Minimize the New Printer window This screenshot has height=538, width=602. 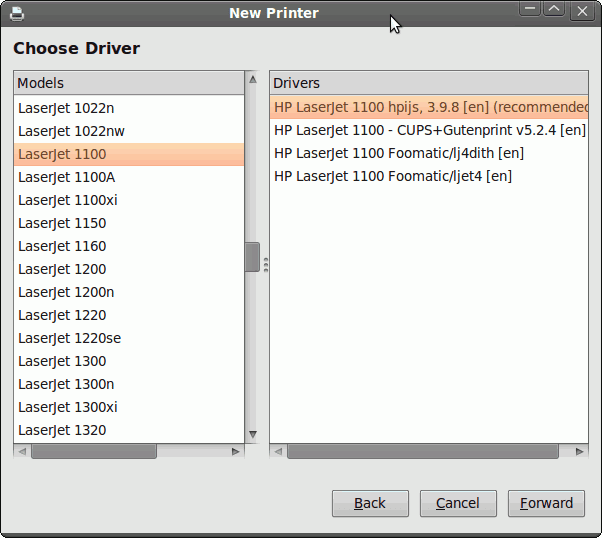530,9
